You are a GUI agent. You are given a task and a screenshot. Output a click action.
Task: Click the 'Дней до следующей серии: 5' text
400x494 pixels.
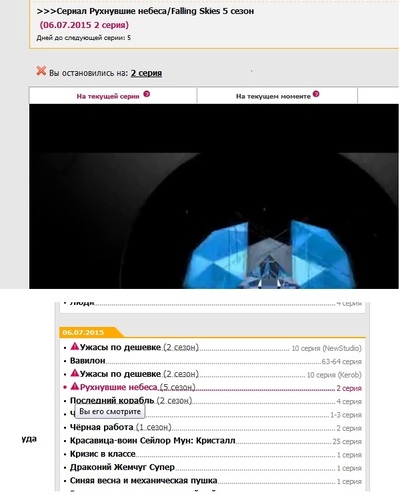(x=84, y=38)
